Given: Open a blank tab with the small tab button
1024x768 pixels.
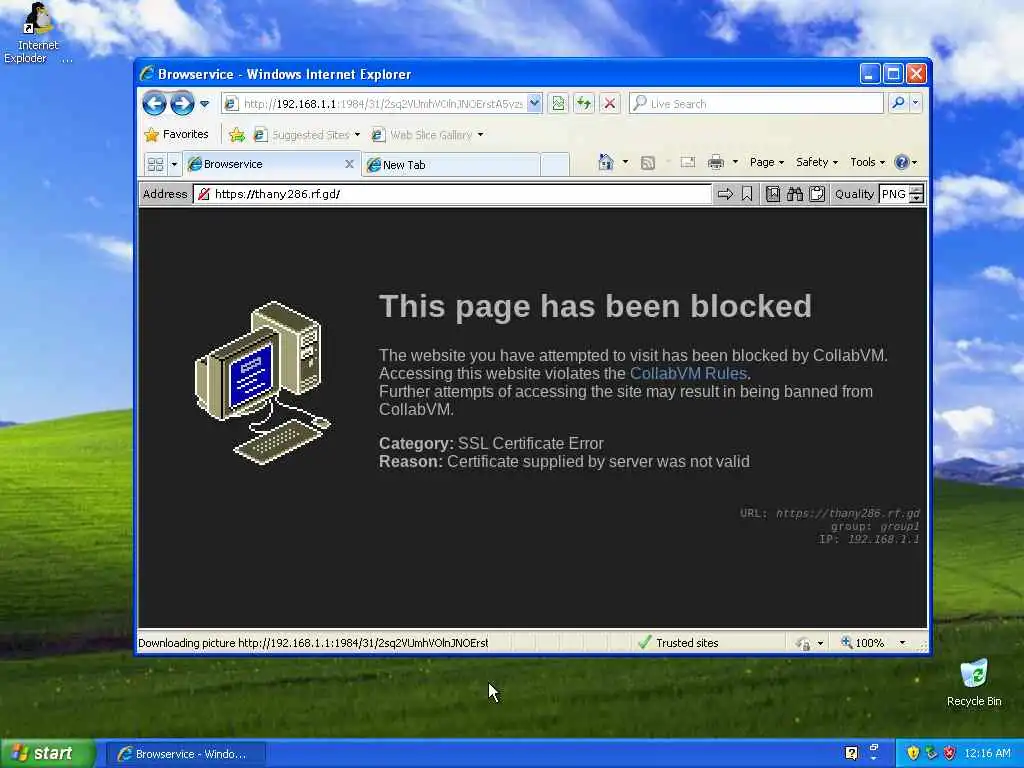Looking at the screenshot, I should [x=554, y=165].
